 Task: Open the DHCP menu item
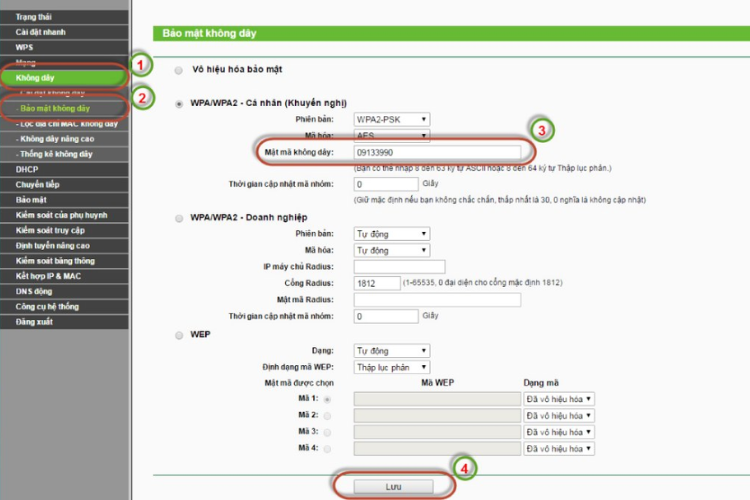[x=64, y=169]
